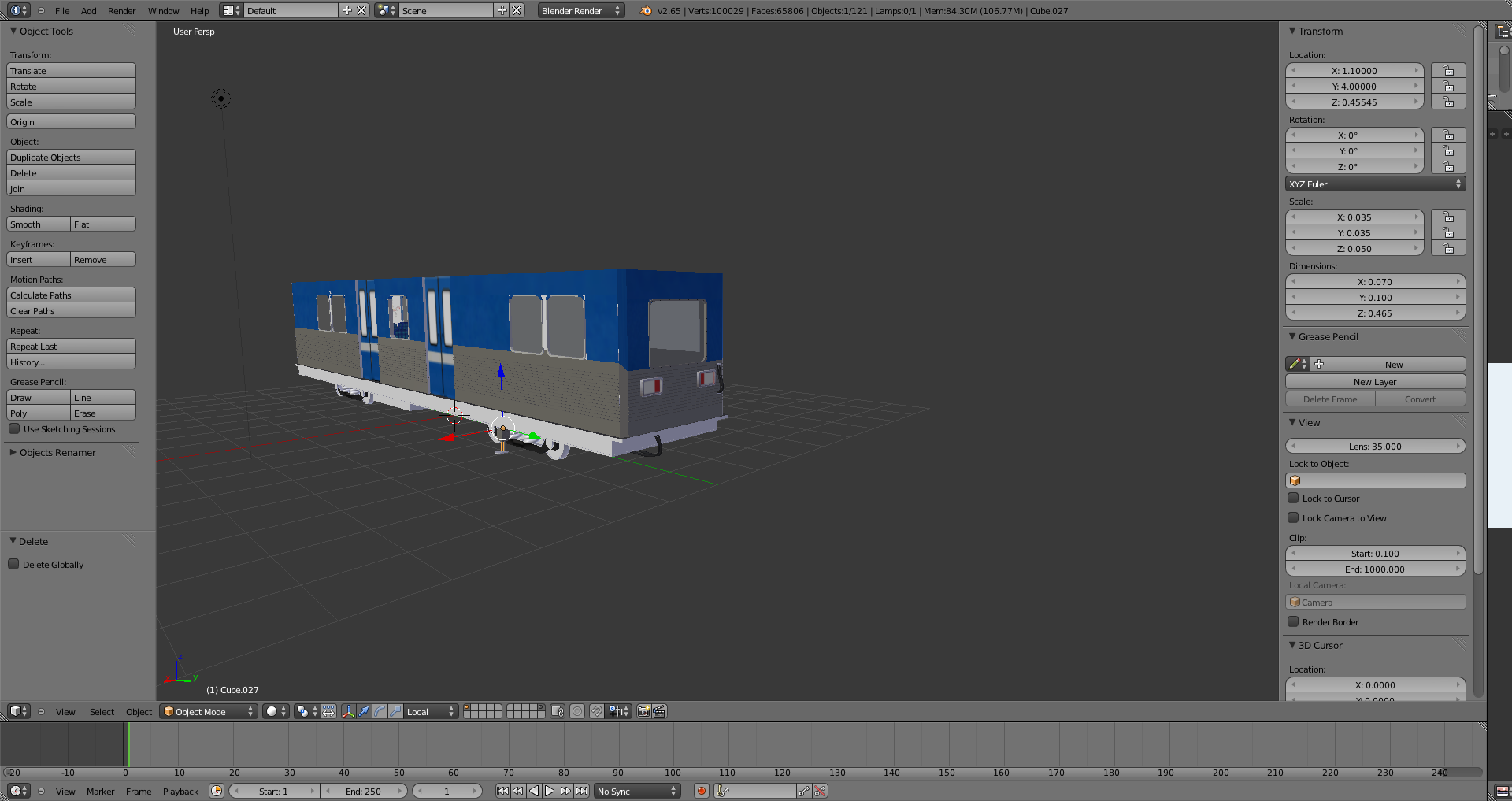
Task: Click the End 250 frame field
Action: pos(363,792)
